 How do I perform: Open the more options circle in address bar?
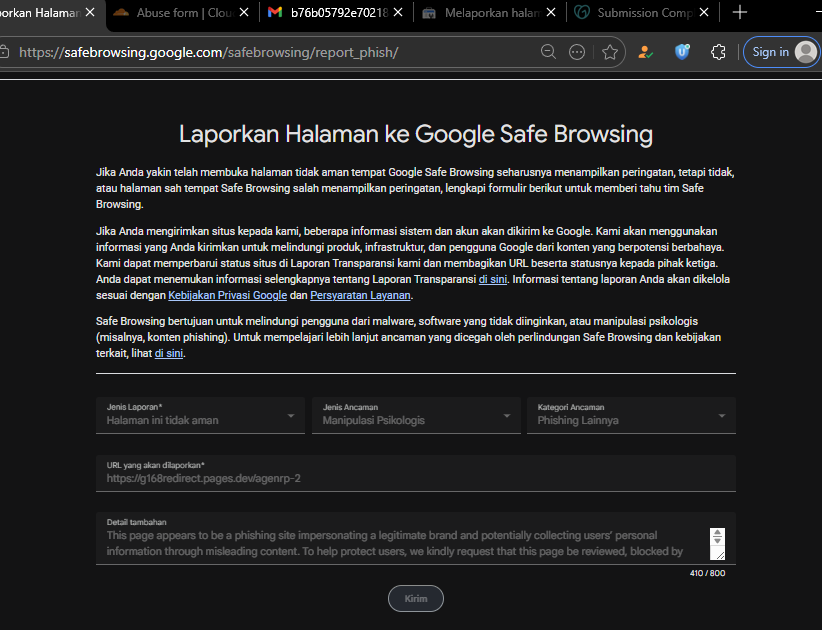(577, 52)
